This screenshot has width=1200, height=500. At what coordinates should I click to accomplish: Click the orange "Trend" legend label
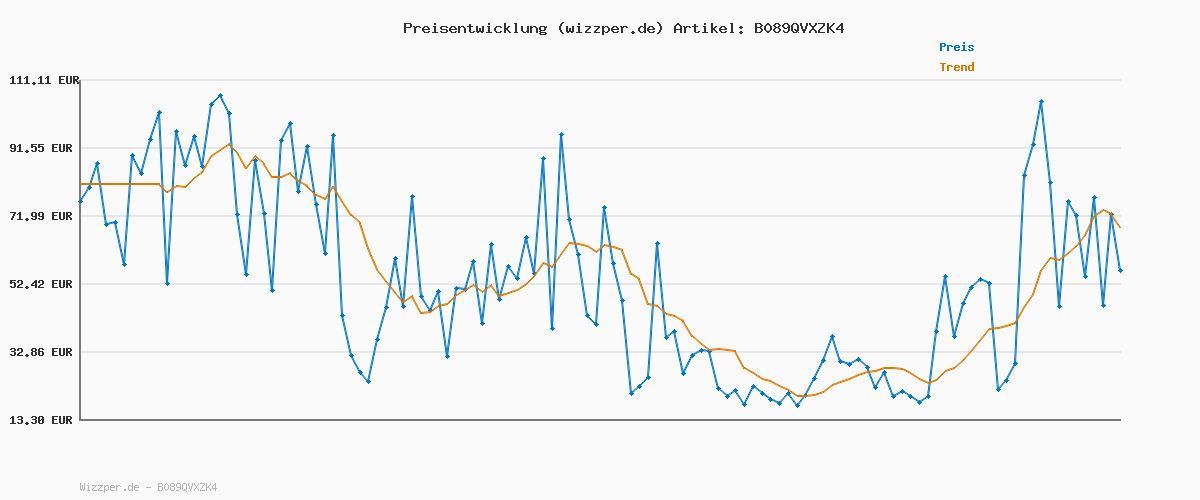pyautogui.click(x=956, y=67)
